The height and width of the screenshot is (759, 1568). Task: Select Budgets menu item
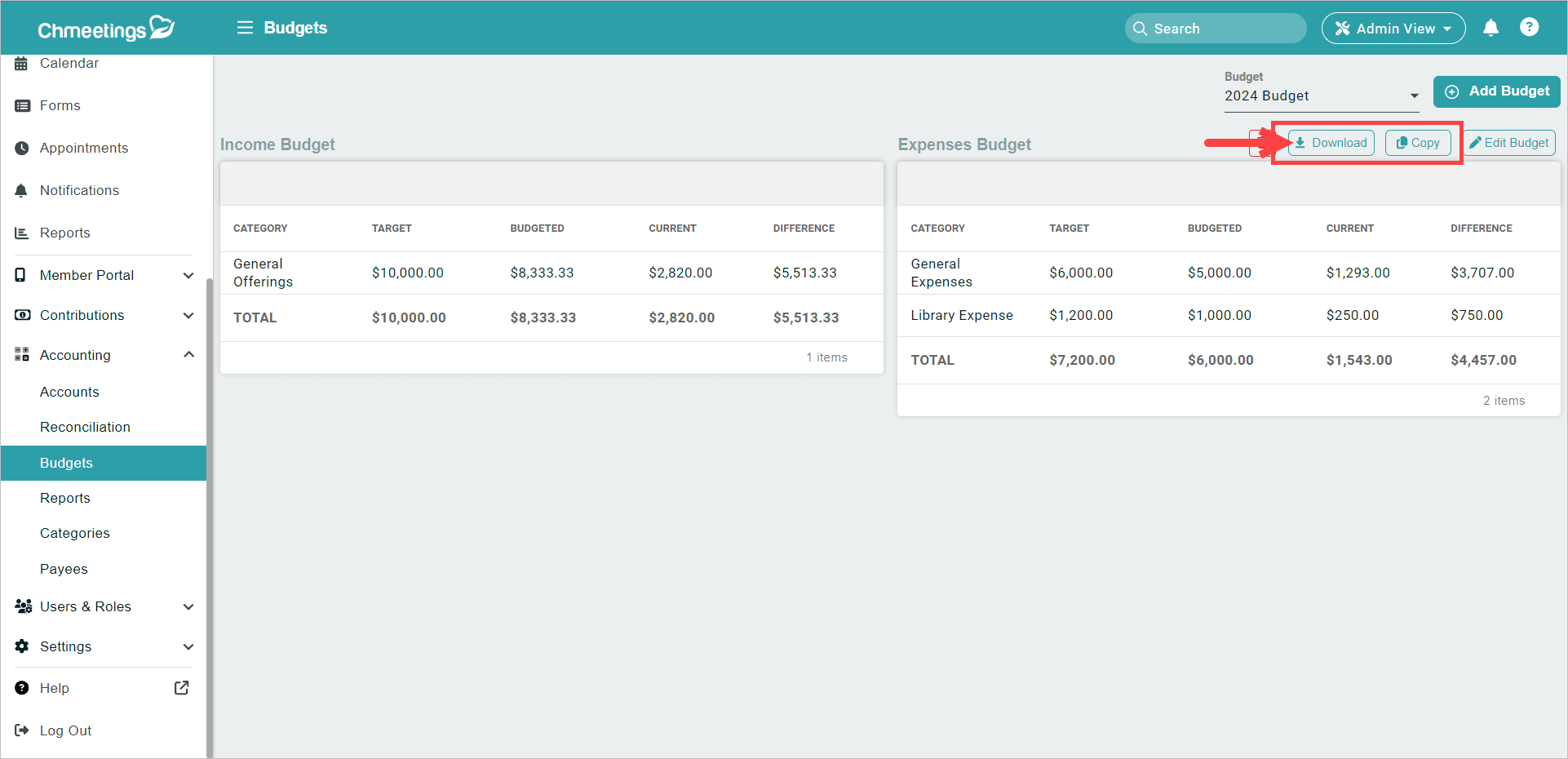(104, 463)
